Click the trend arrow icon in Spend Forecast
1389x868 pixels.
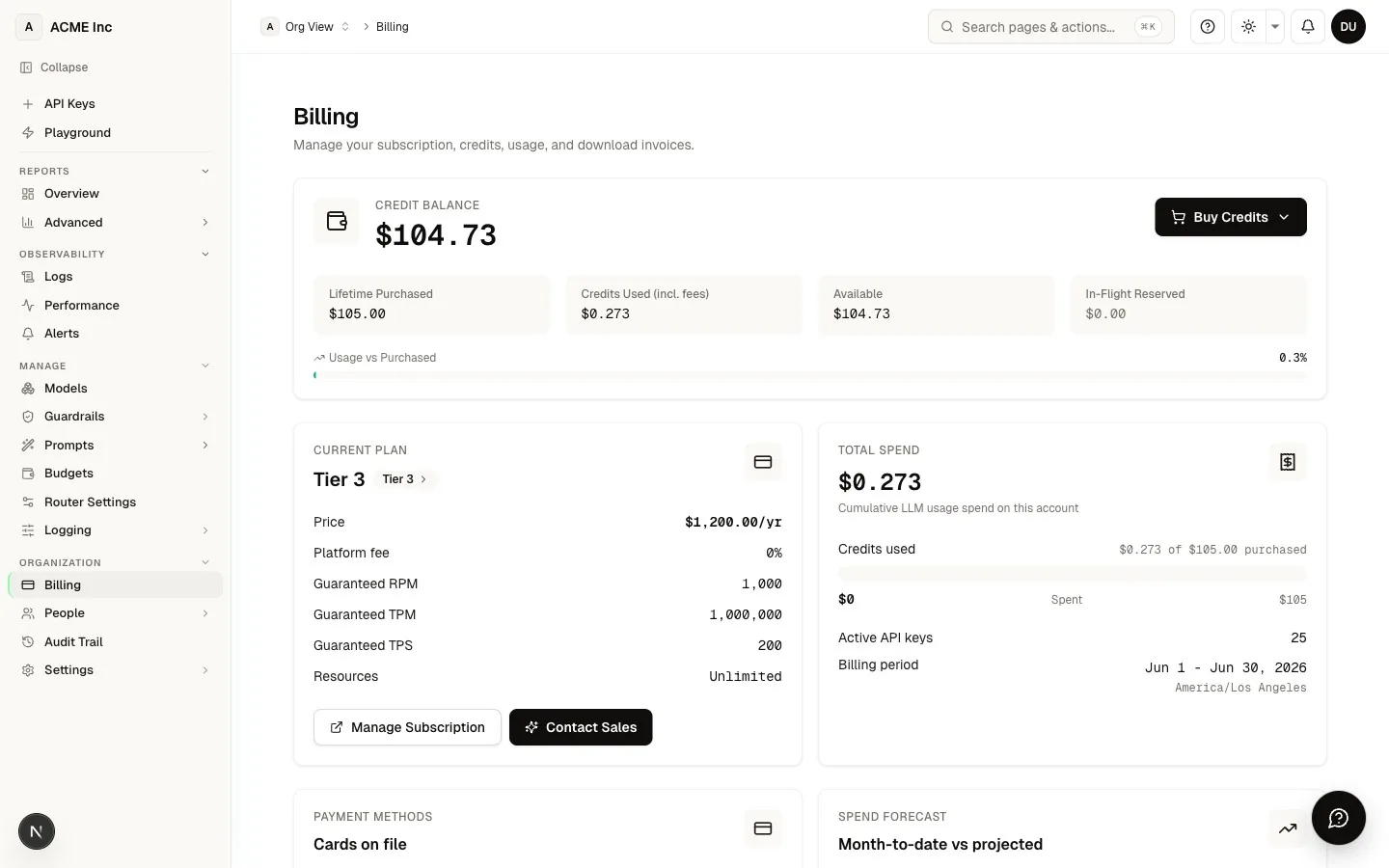coord(1288,828)
